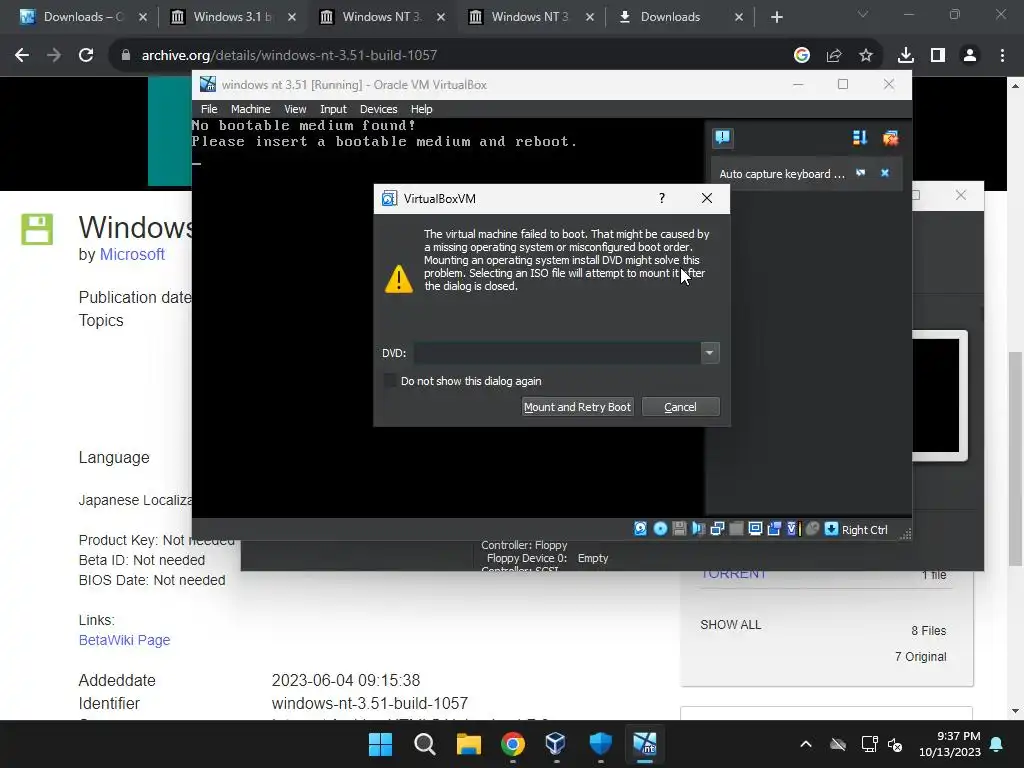This screenshot has height=768, width=1024.
Task: Open the DVD dropdown arrow
Action: (709, 353)
